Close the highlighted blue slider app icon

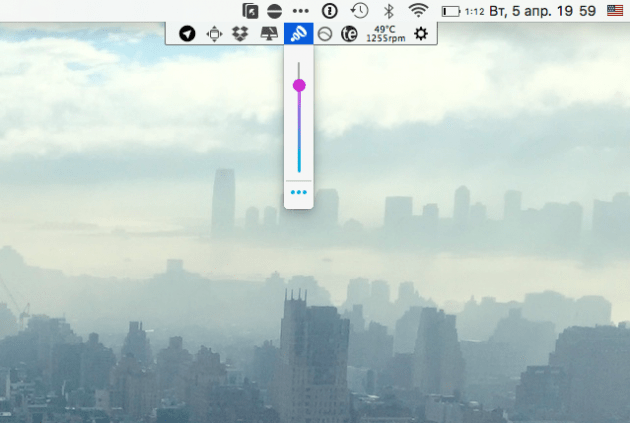[298, 34]
